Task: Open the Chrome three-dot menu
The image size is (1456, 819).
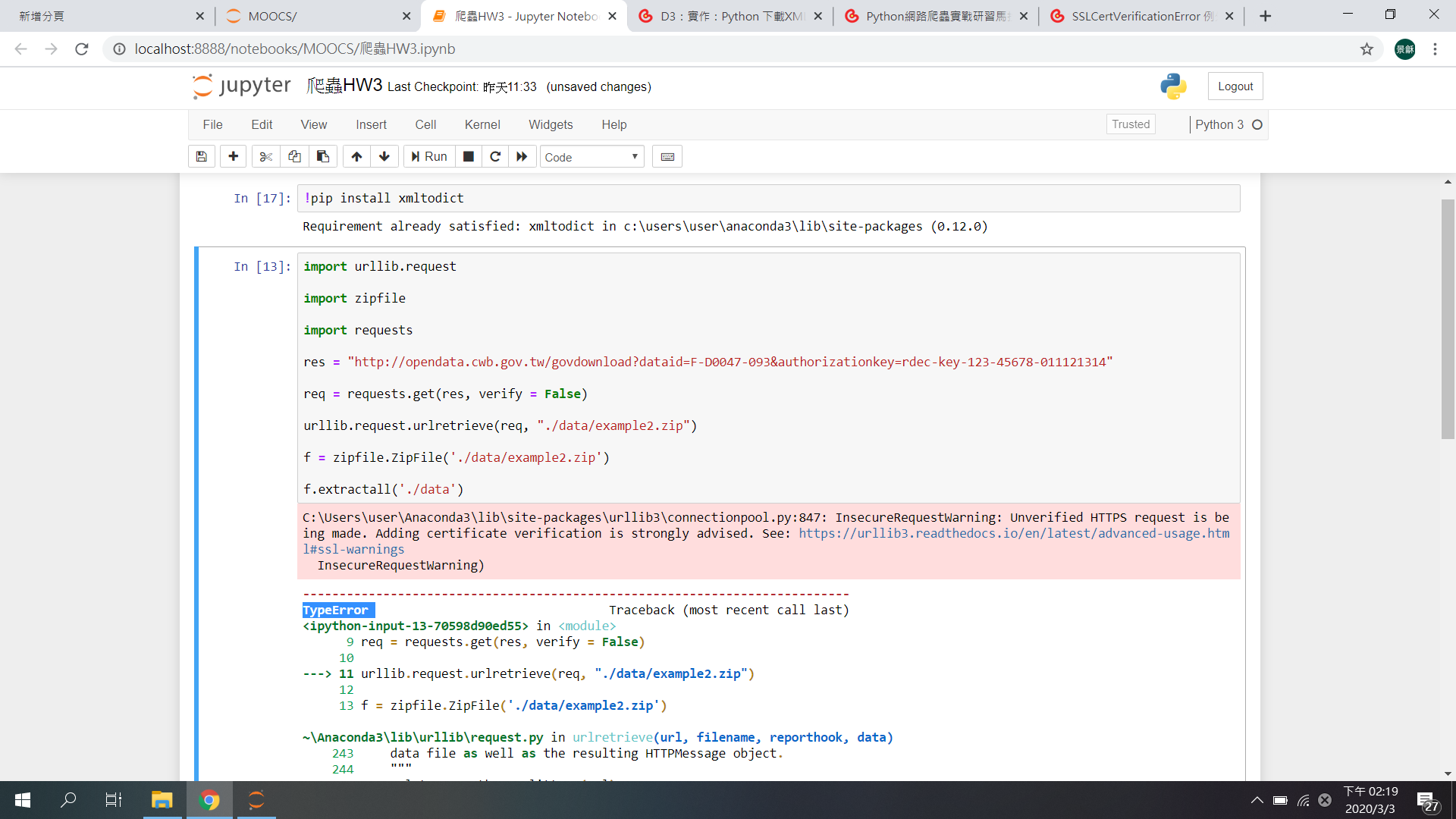Action: click(1435, 49)
